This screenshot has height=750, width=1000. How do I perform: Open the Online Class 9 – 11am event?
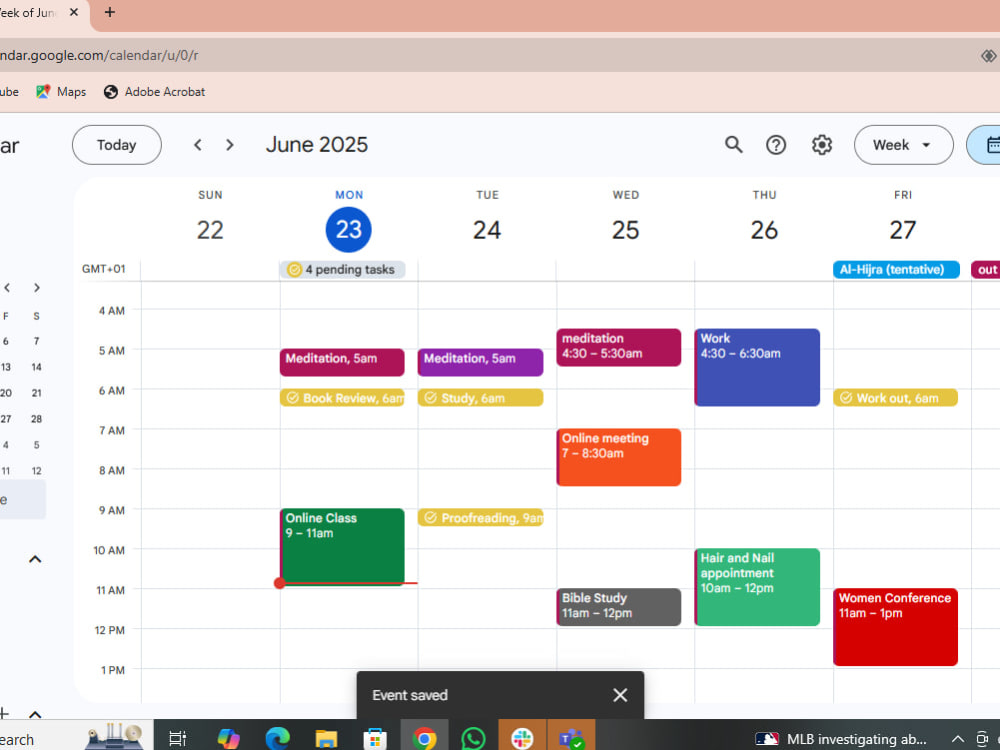point(342,546)
